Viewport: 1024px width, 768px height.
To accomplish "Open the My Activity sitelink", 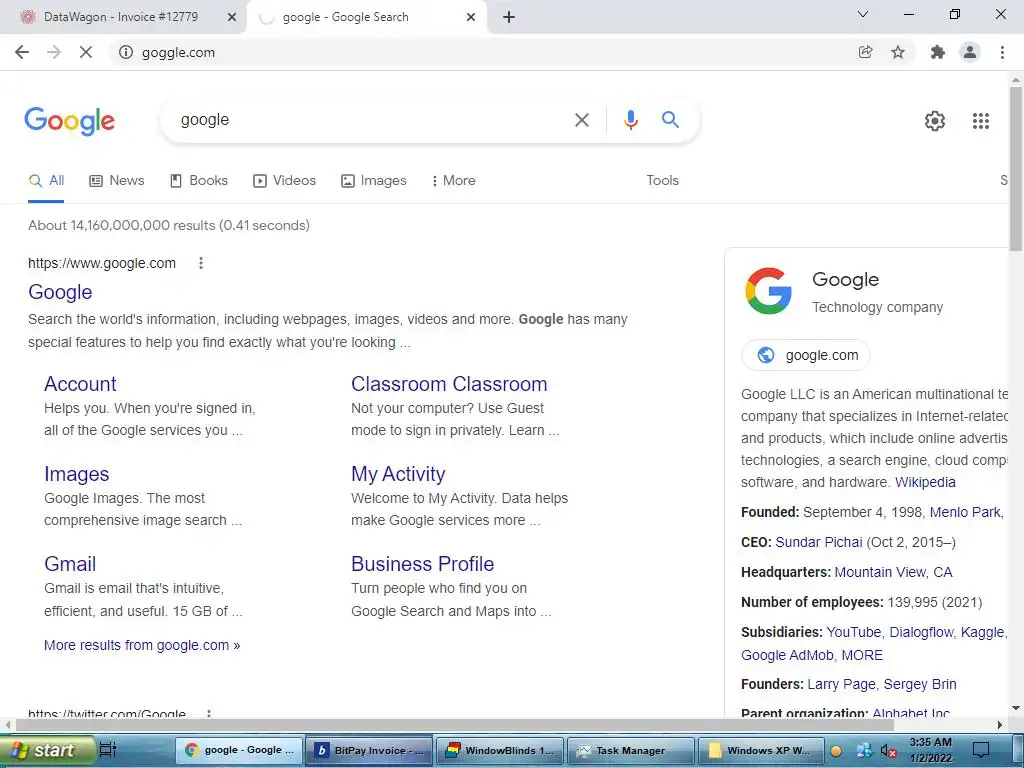I will point(398,474).
